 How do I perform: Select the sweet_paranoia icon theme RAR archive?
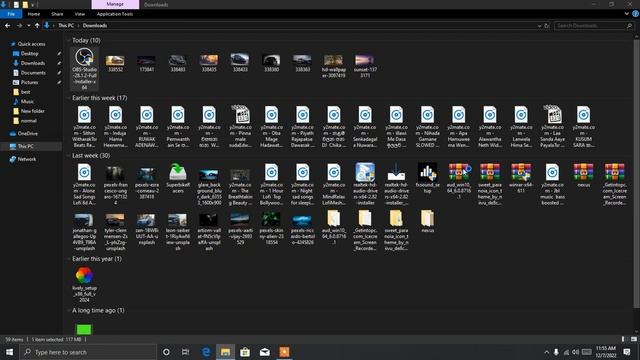[x=490, y=184]
